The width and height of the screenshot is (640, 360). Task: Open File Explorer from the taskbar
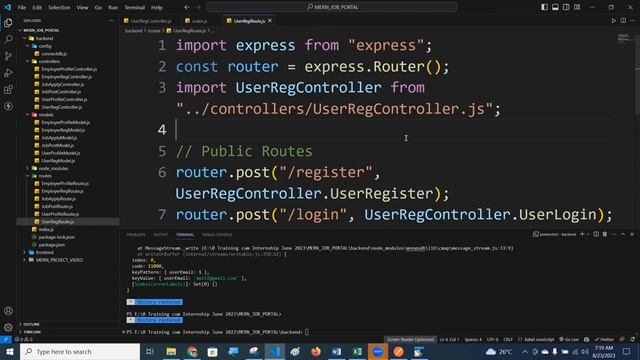tap(171, 351)
